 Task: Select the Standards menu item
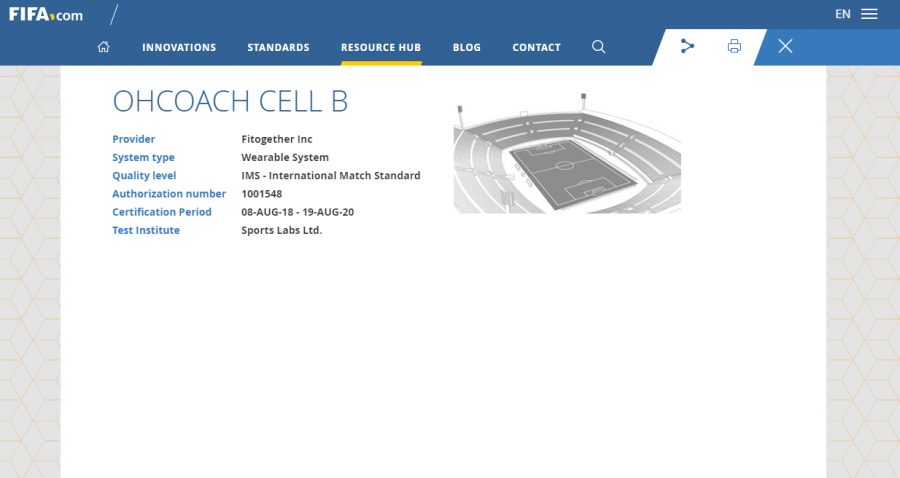278,47
